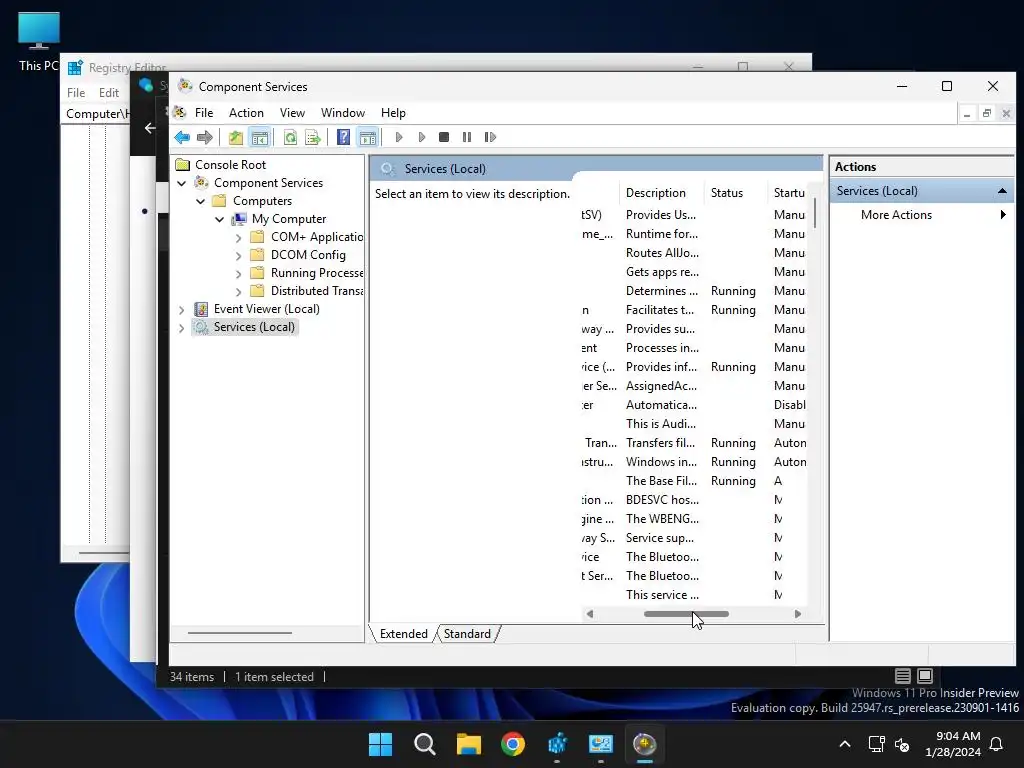1024x768 pixels.
Task: Refresh the services list via toolbar
Action: pos(290,137)
